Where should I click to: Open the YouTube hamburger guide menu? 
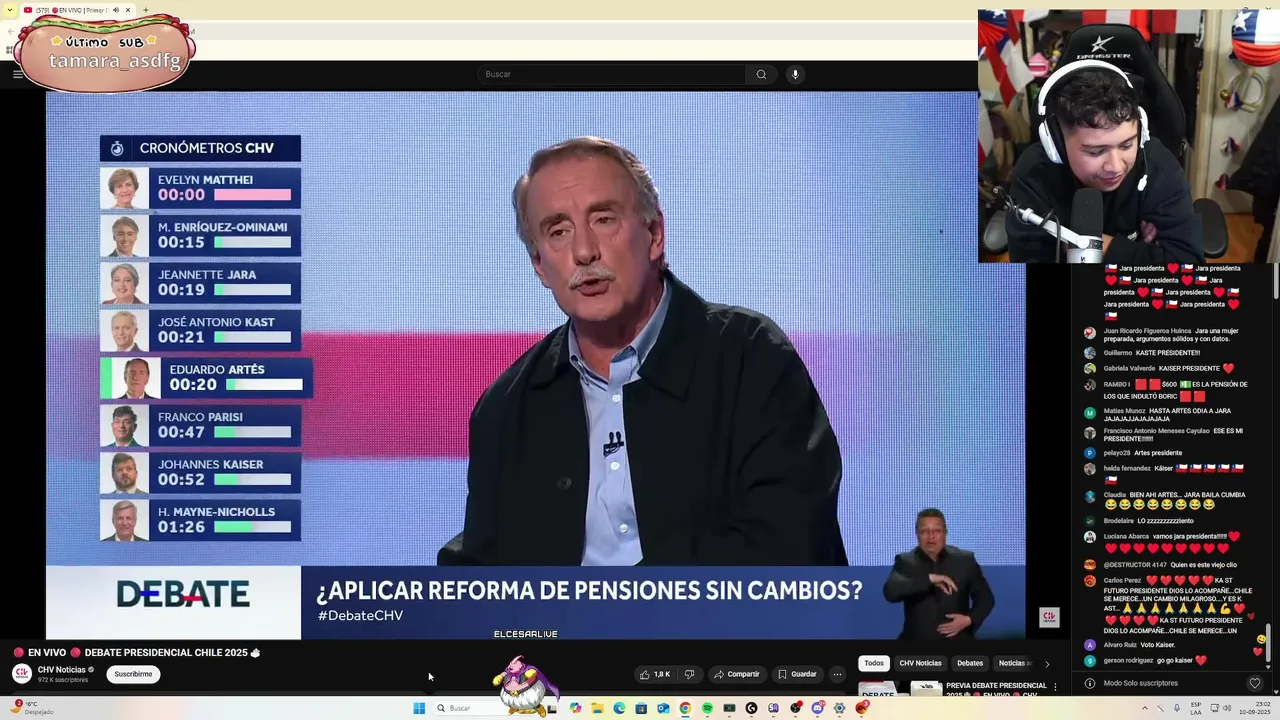(17, 74)
